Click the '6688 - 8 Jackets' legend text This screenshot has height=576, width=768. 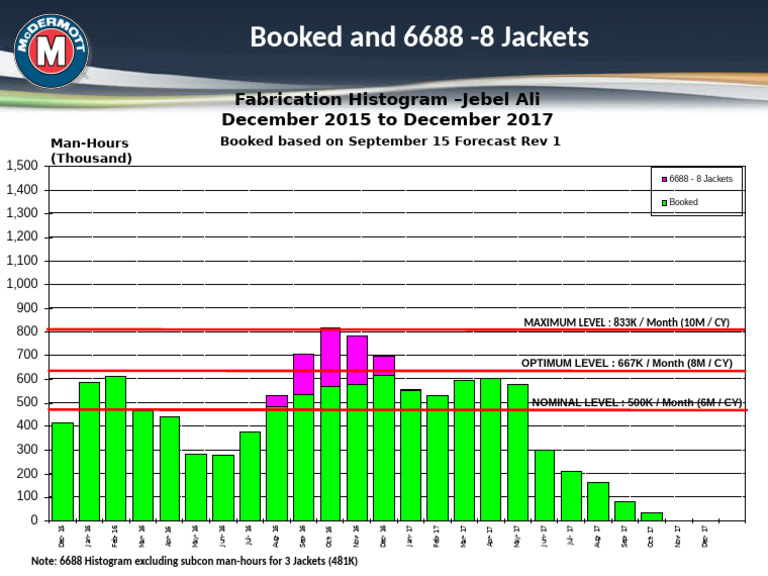pos(700,179)
